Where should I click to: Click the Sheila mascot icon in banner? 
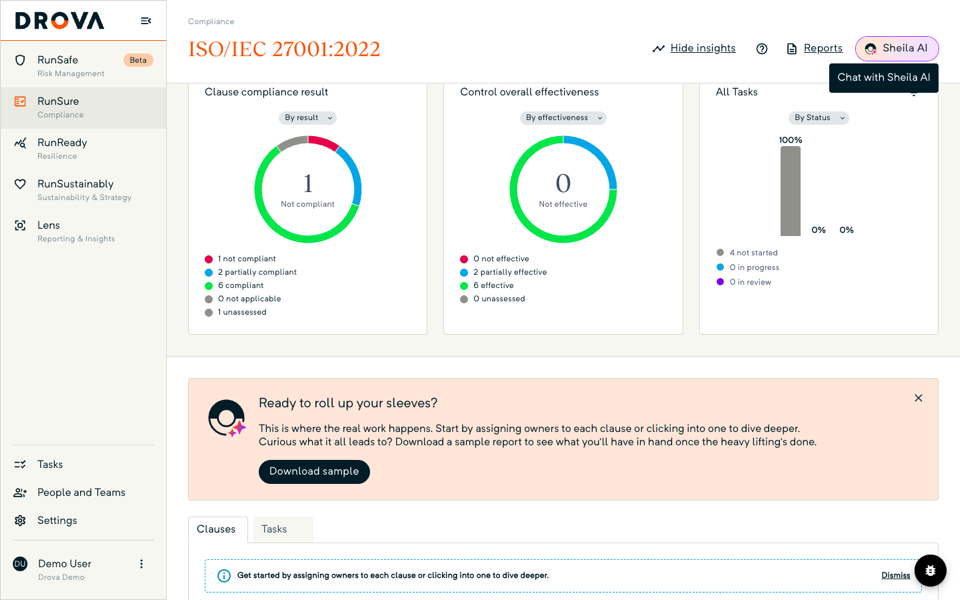point(227,418)
